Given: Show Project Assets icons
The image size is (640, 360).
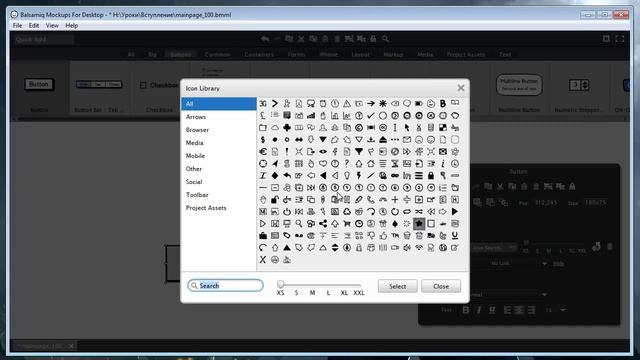Looking at the screenshot, I should coord(219,208).
